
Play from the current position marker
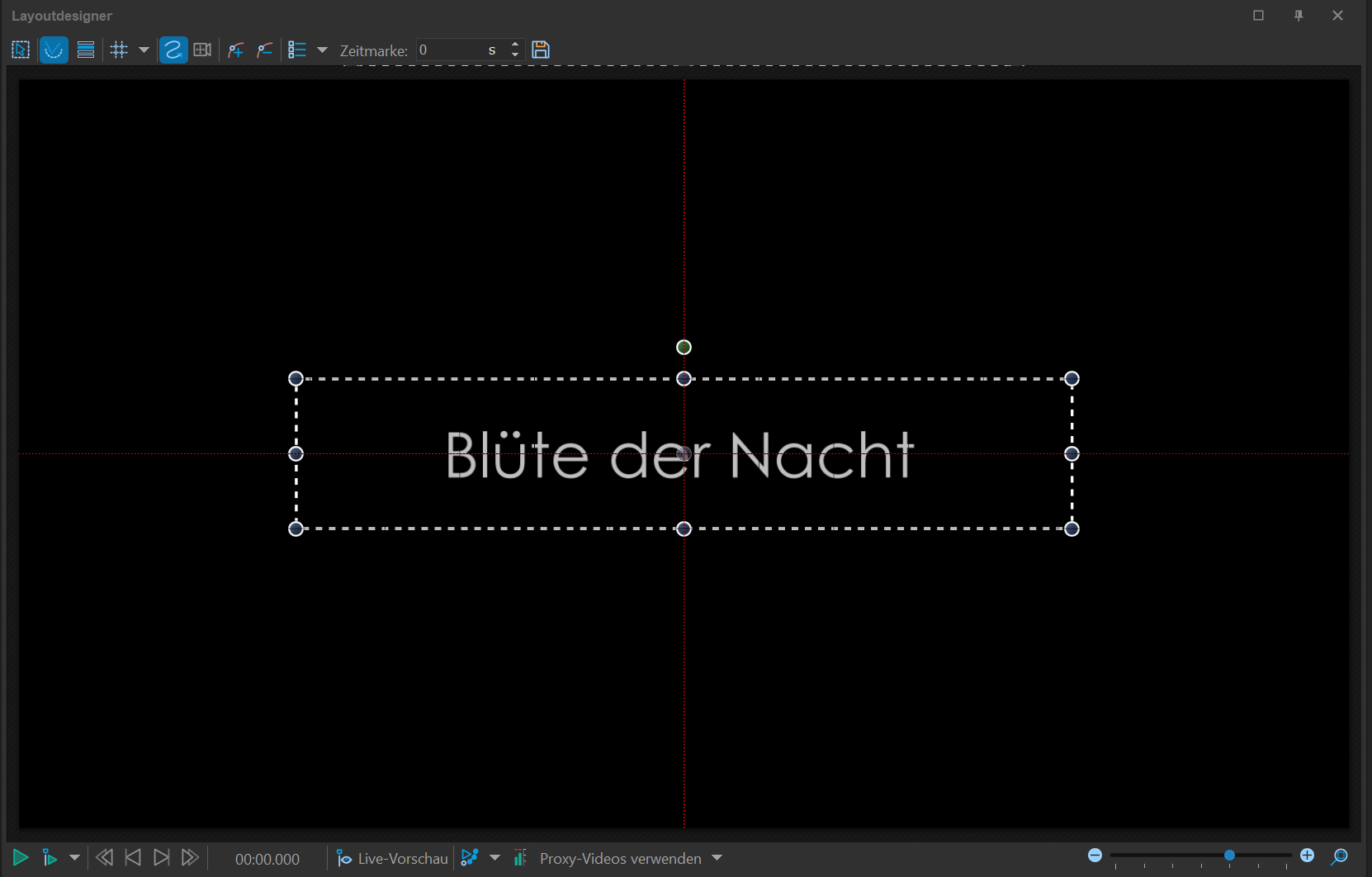[50, 858]
